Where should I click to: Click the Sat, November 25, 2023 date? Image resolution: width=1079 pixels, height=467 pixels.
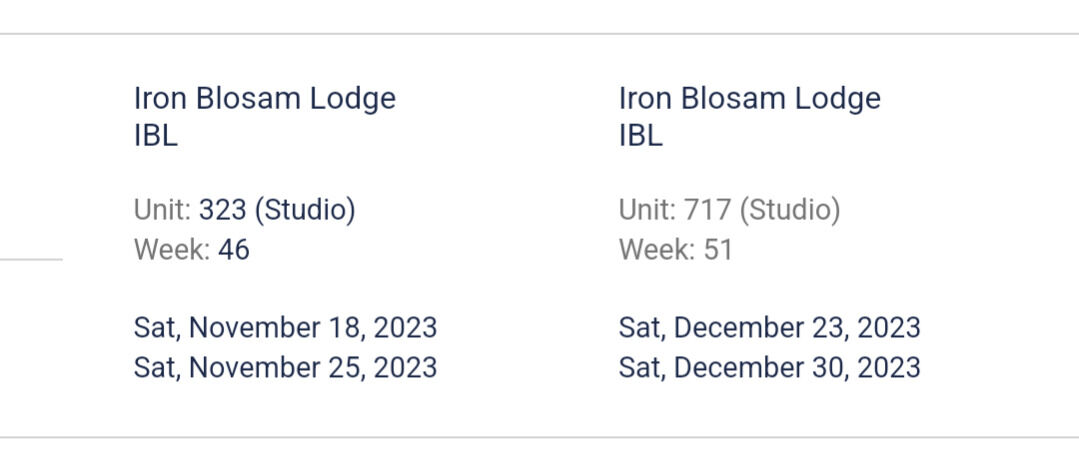[285, 367]
